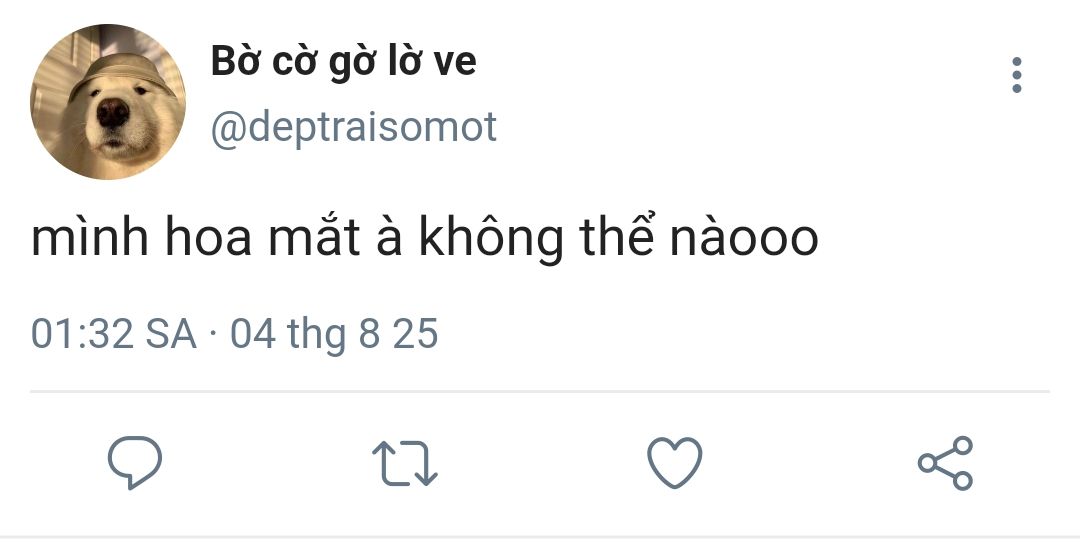Reply to the tweet via speech bubble icon
Viewport: 1080px width, 555px height.
(135, 463)
